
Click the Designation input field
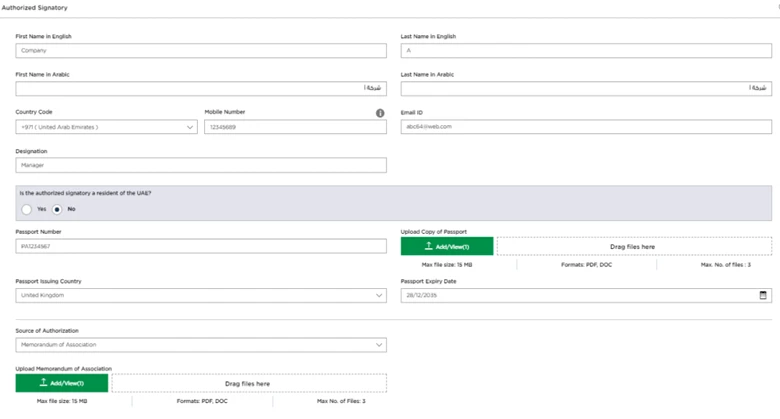pos(200,165)
